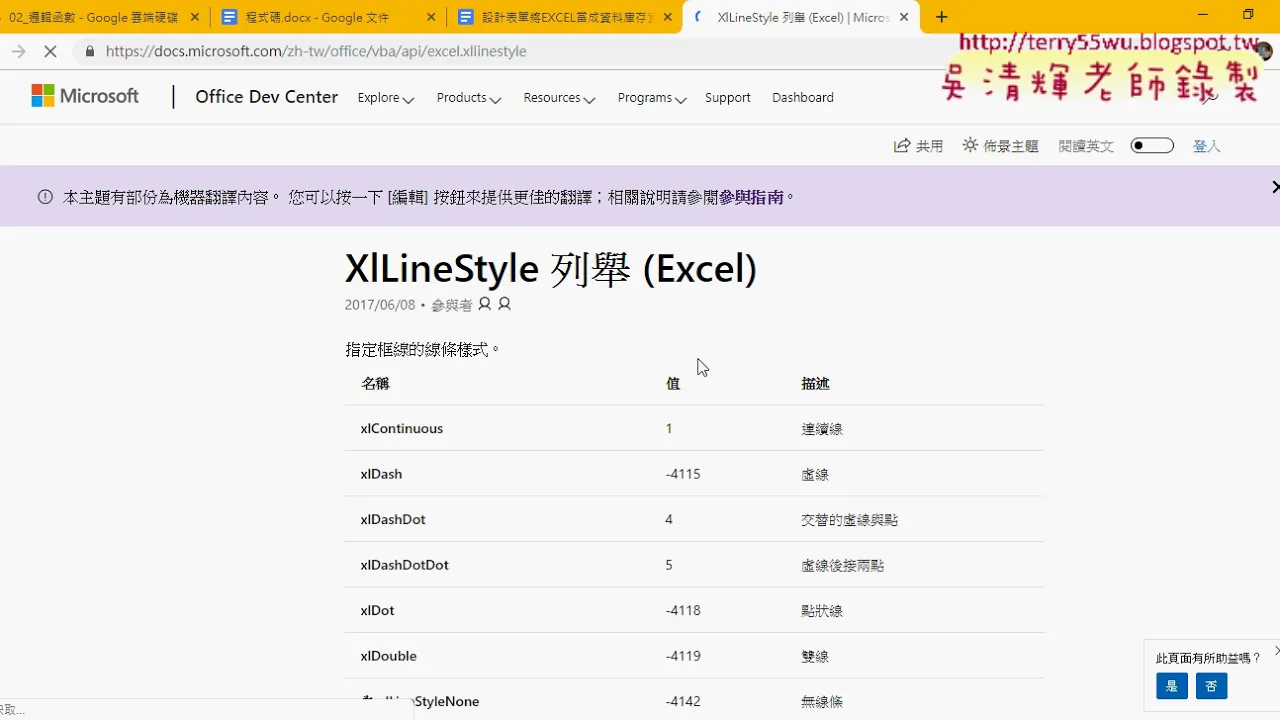This screenshot has width=1280, height=720.
Task: Click the XlLineStyle 列舉 (Excel) heading
Action: coord(551,269)
